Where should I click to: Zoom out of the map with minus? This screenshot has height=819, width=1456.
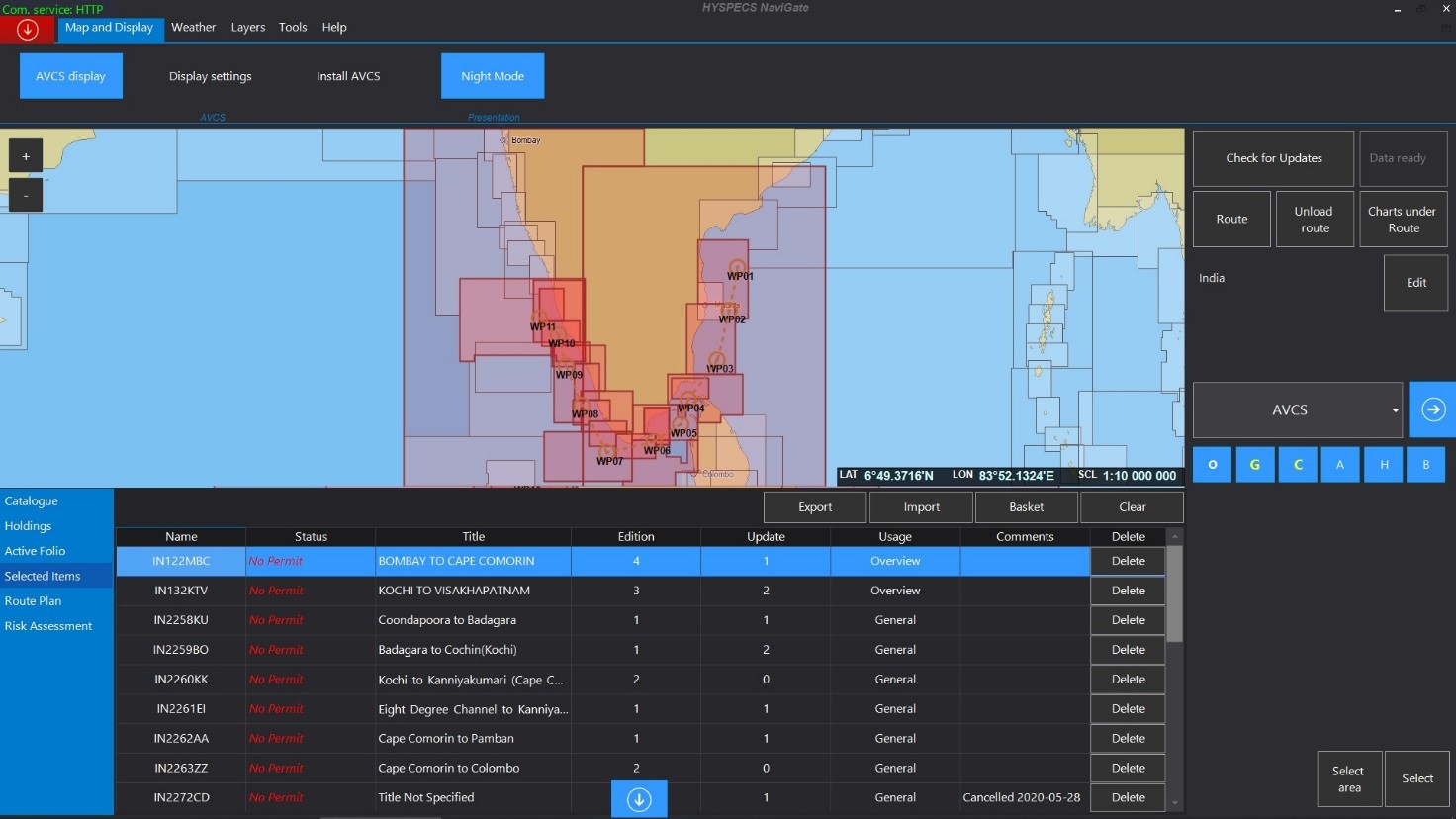point(26,195)
